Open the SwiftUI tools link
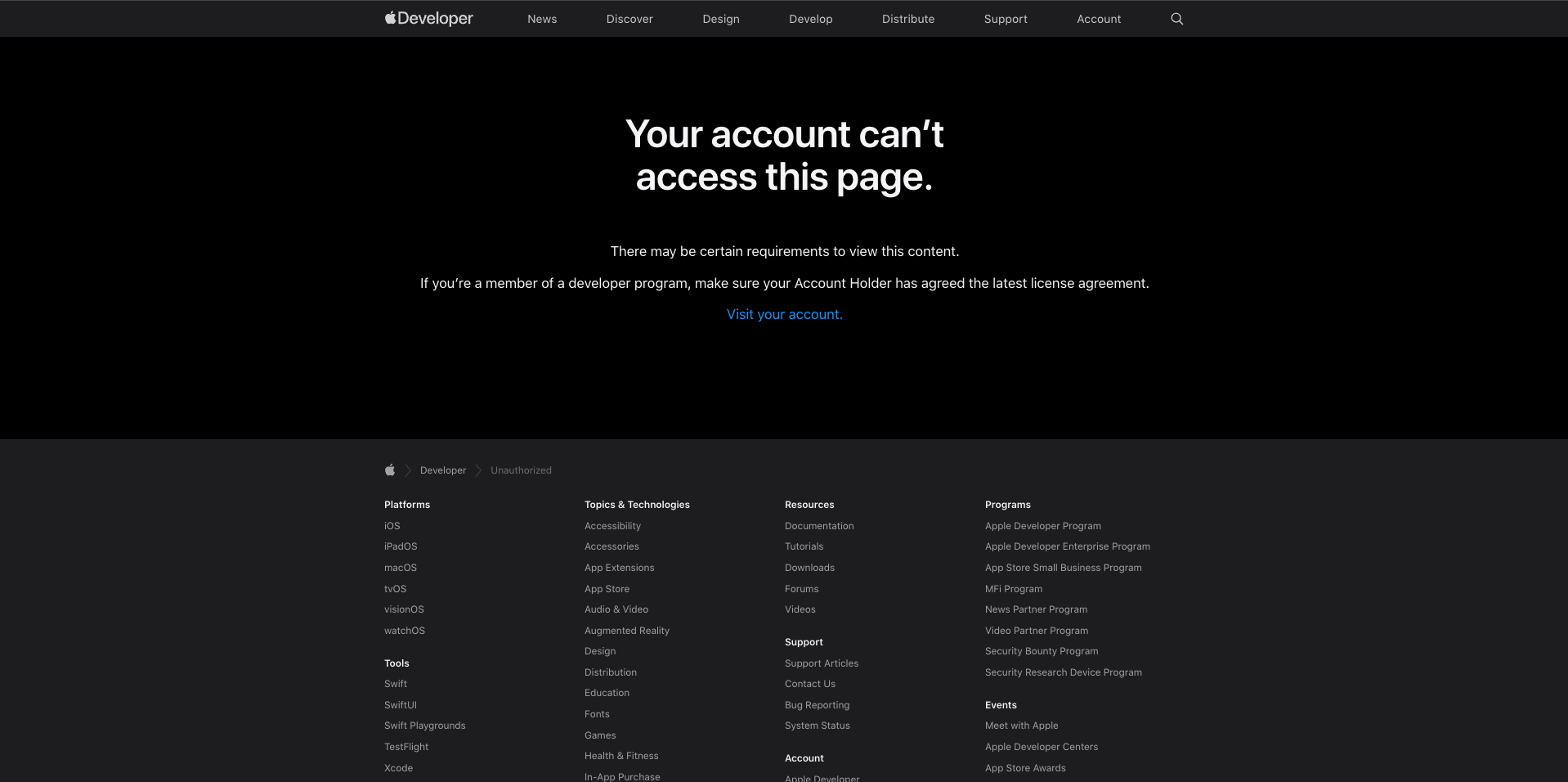1568x782 pixels. click(x=401, y=705)
